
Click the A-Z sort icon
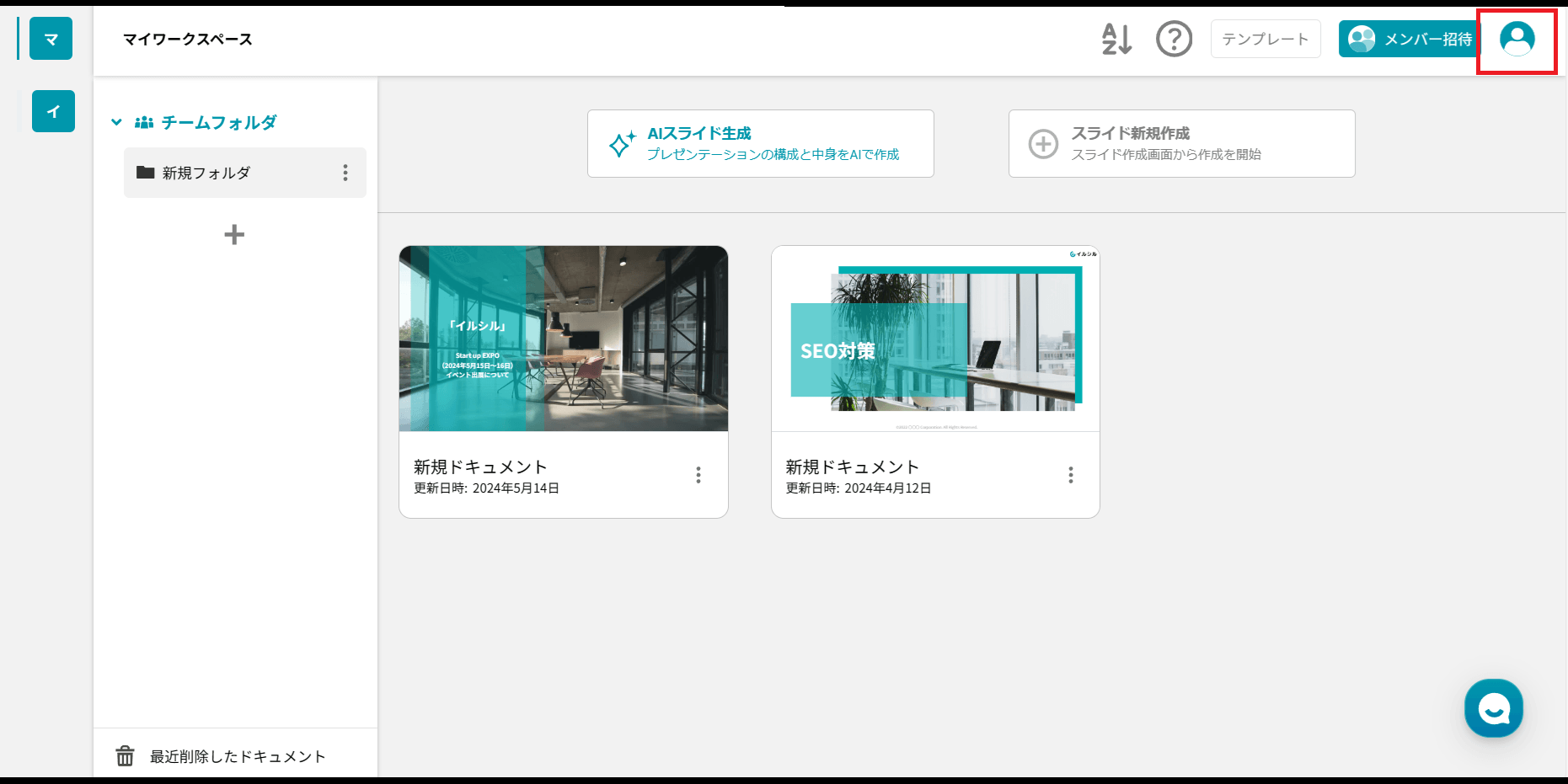click(1116, 39)
